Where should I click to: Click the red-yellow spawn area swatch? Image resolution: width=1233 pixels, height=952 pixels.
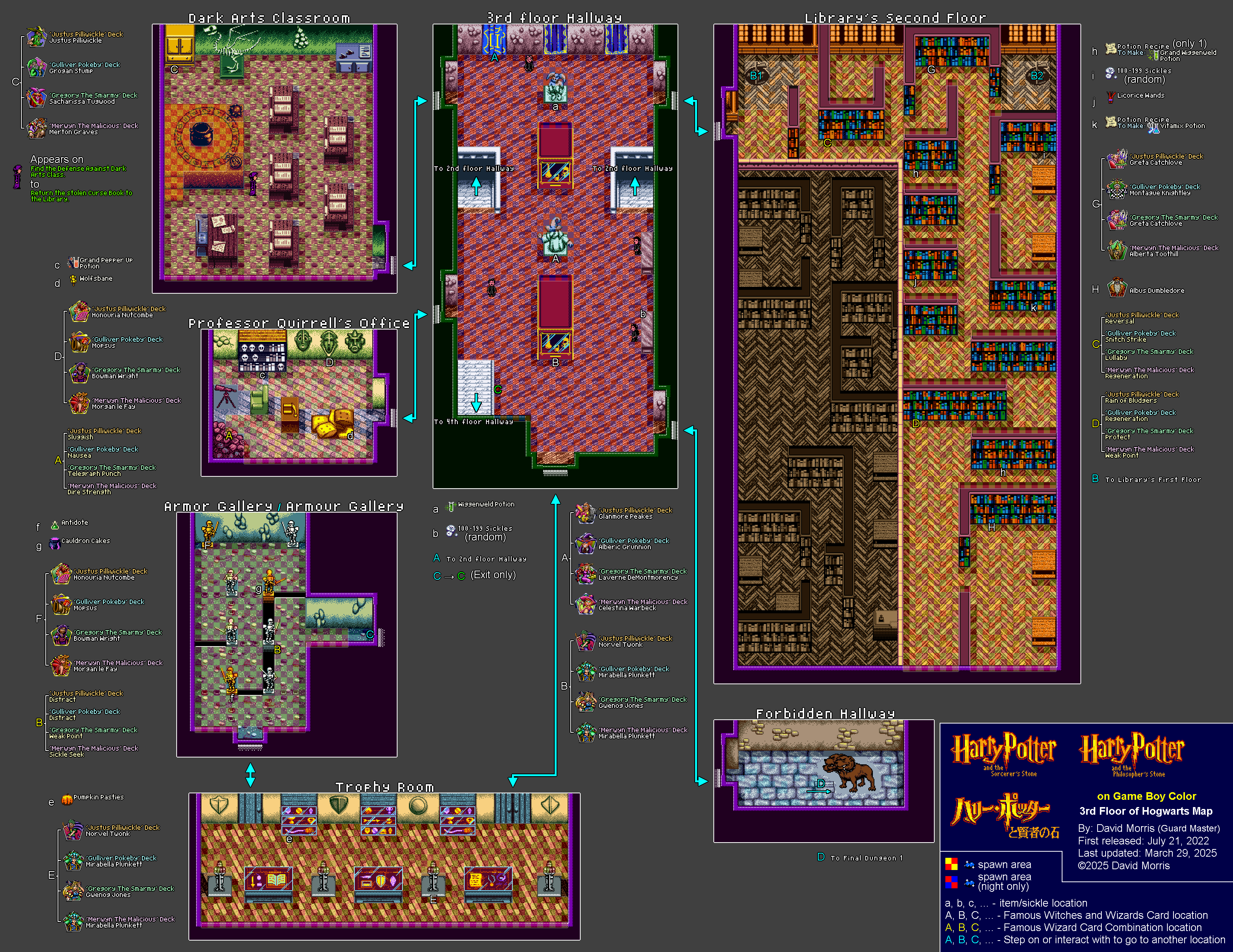tap(951, 864)
